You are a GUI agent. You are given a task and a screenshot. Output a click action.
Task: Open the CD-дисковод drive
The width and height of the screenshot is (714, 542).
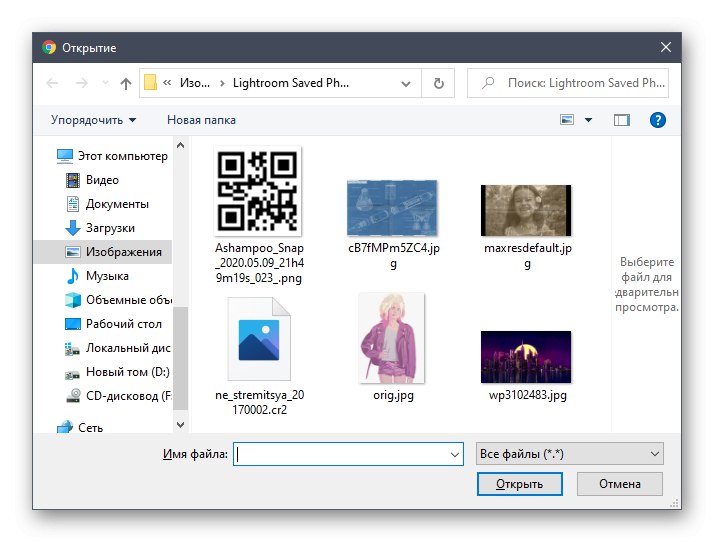click(x=118, y=396)
